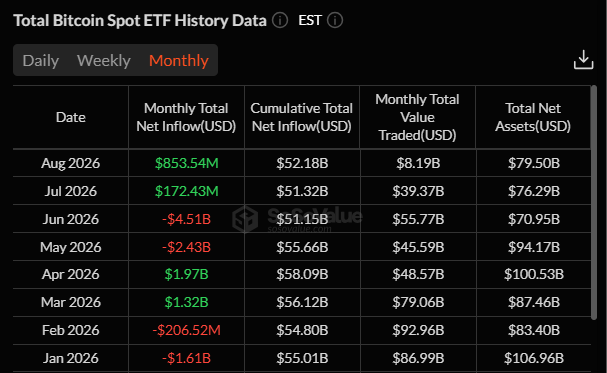Image resolution: width=607 pixels, height=373 pixels.
Task: Switch to the Daily tab
Action: coord(41,60)
